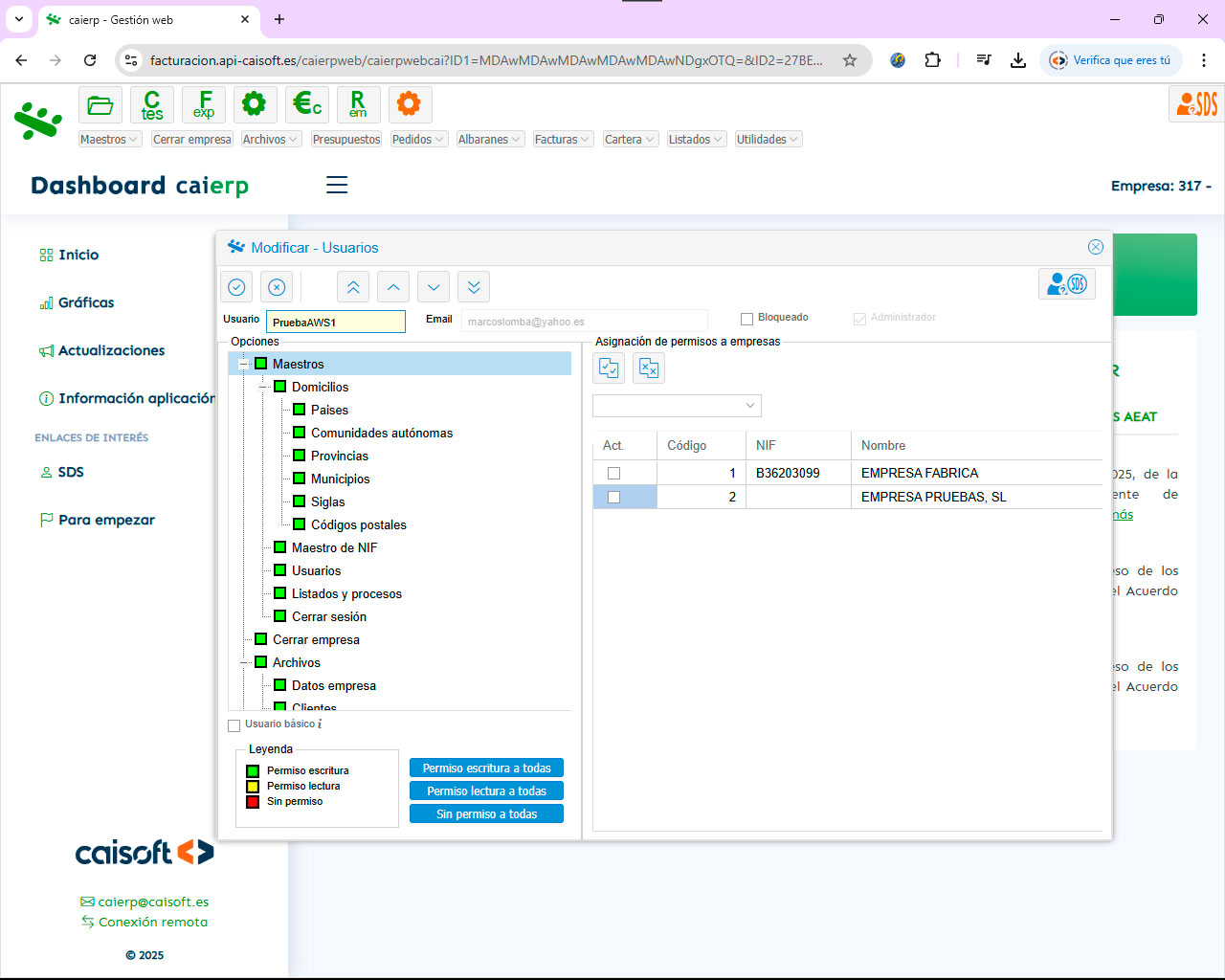Go to previous record up arrow
This screenshot has width=1225, height=980.
393,287
